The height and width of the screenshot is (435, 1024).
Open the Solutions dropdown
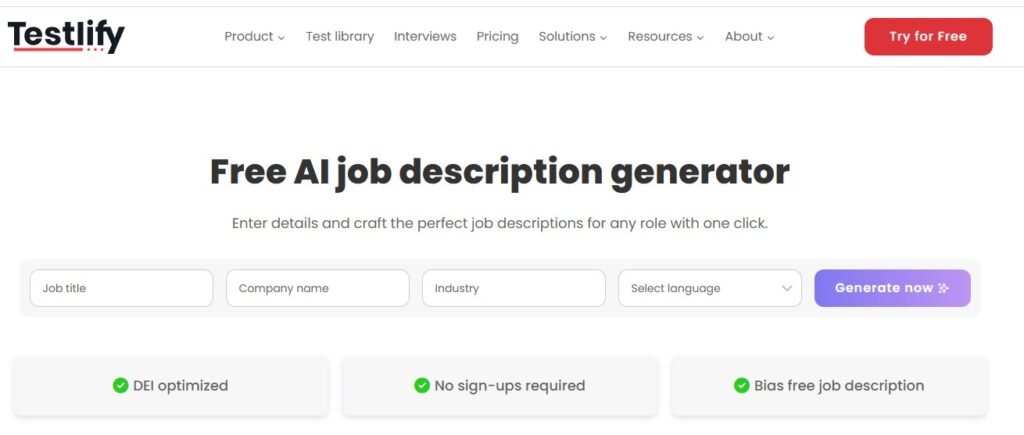pos(572,37)
